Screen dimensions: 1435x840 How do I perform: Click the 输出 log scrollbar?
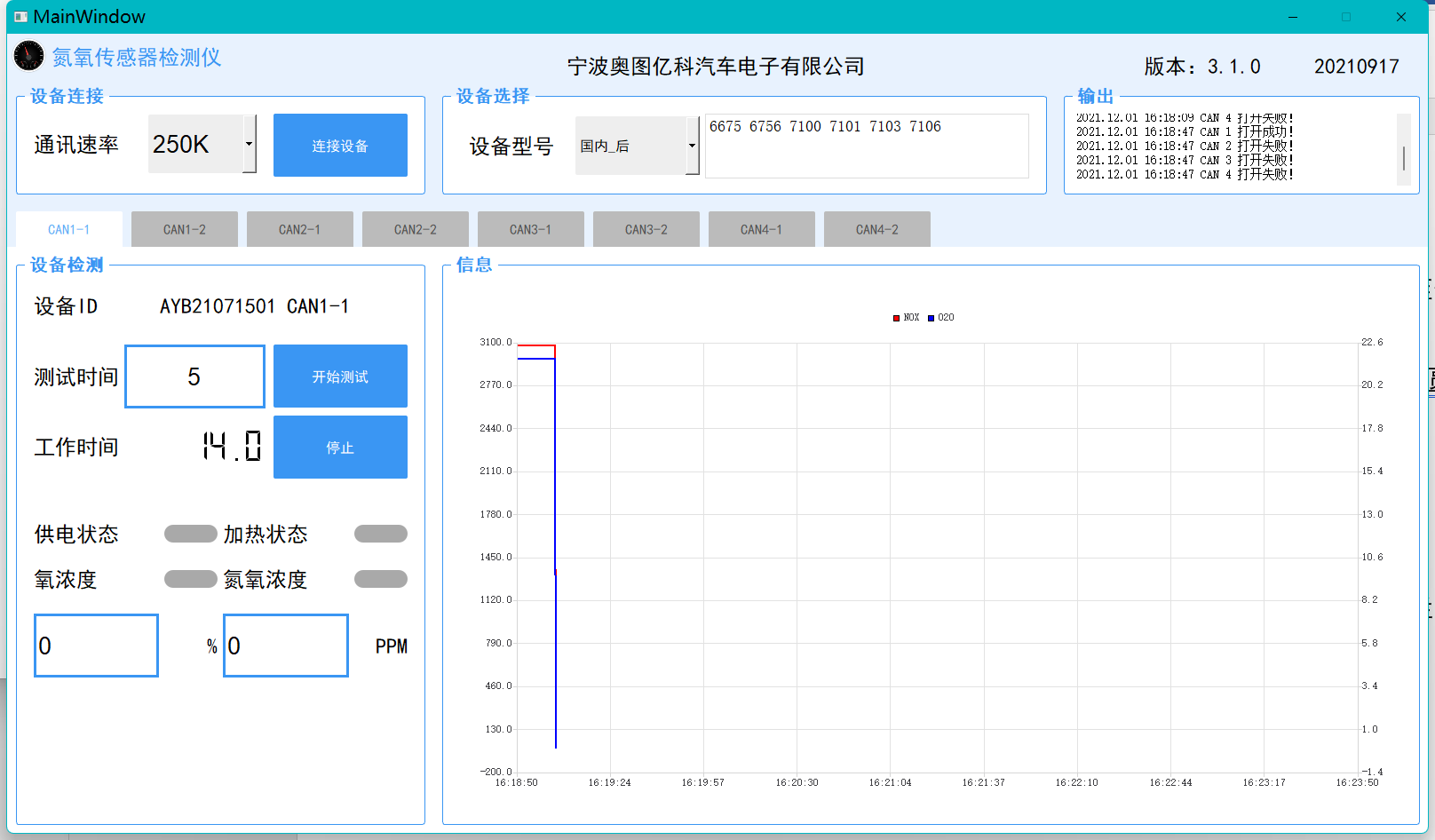[1403, 151]
